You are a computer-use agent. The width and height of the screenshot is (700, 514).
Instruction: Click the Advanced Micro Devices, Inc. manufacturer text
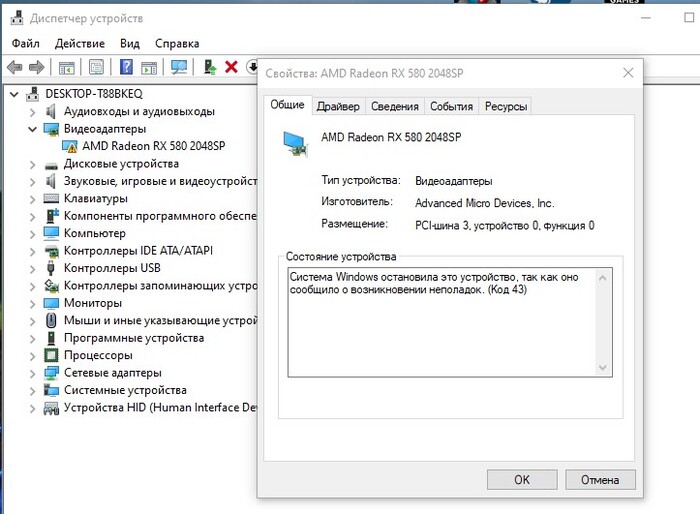coord(484,203)
